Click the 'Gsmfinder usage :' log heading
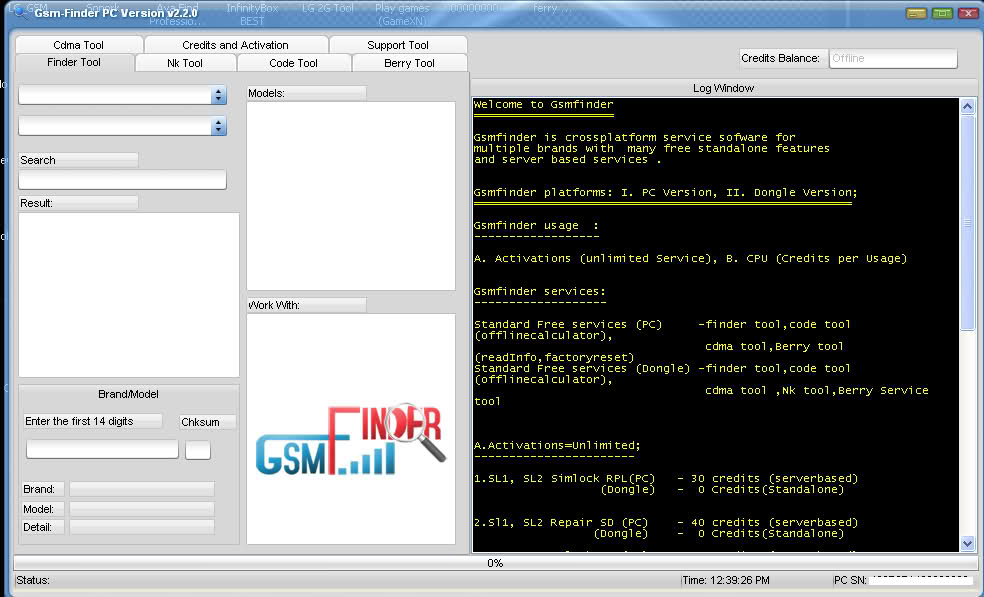The width and height of the screenshot is (984, 597). pyautogui.click(x=536, y=226)
